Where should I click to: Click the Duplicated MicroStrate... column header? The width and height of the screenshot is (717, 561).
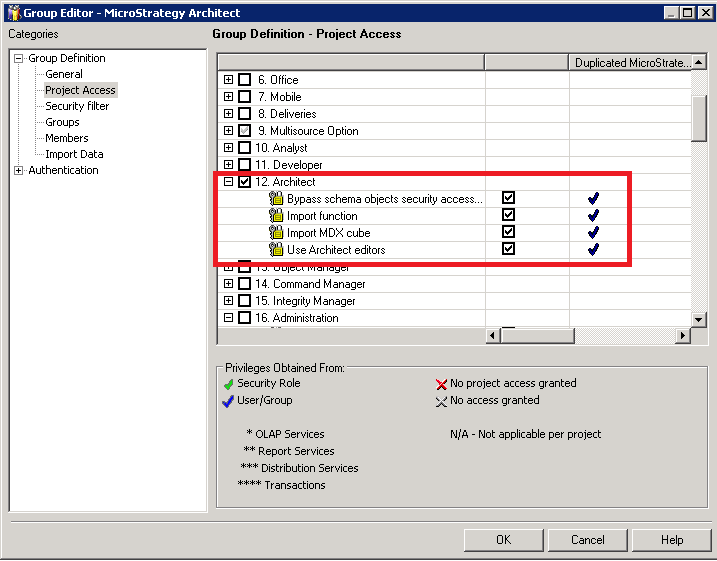tap(630, 63)
